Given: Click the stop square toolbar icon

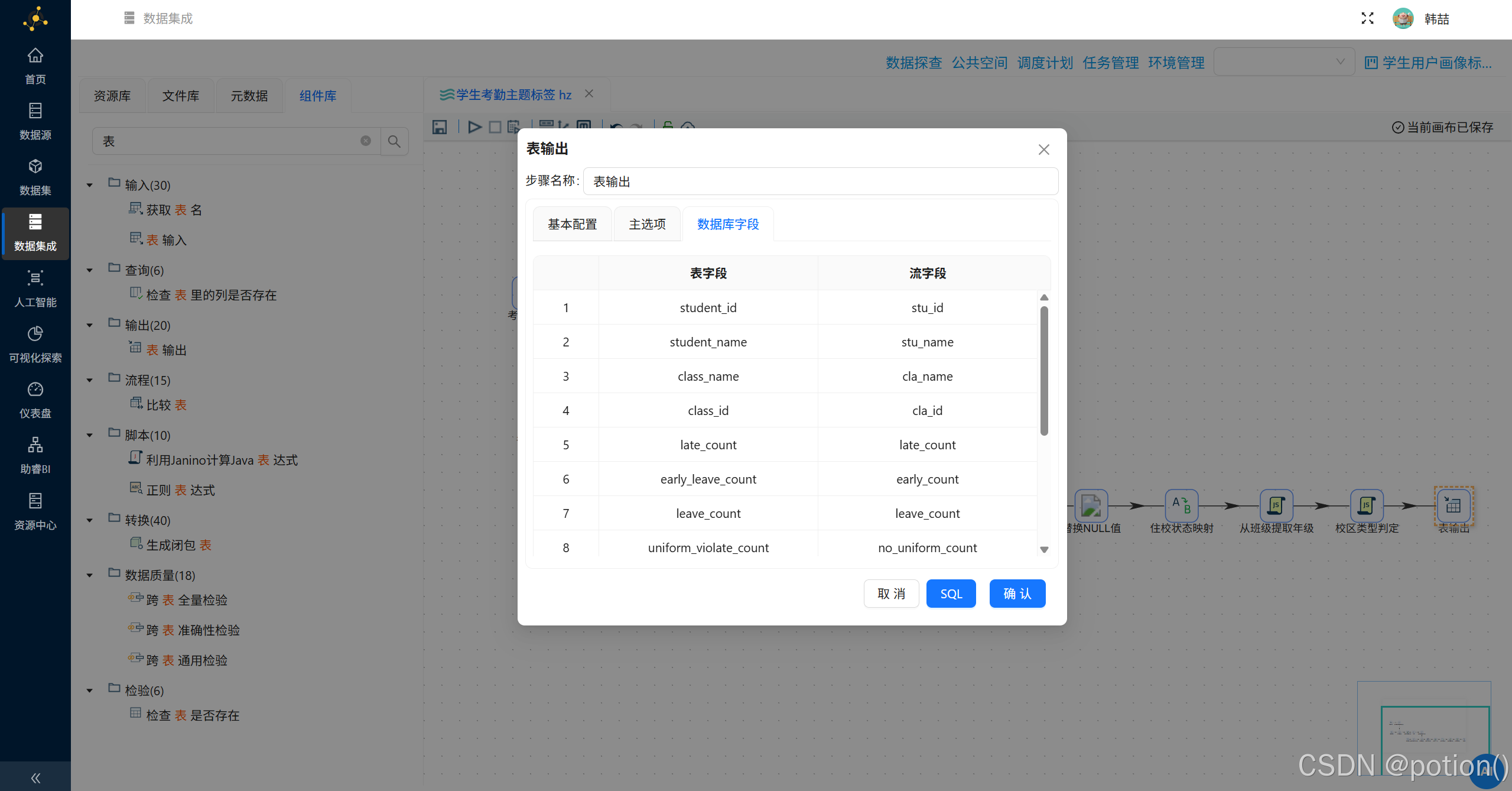Looking at the screenshot, I should tap(495, 127).
